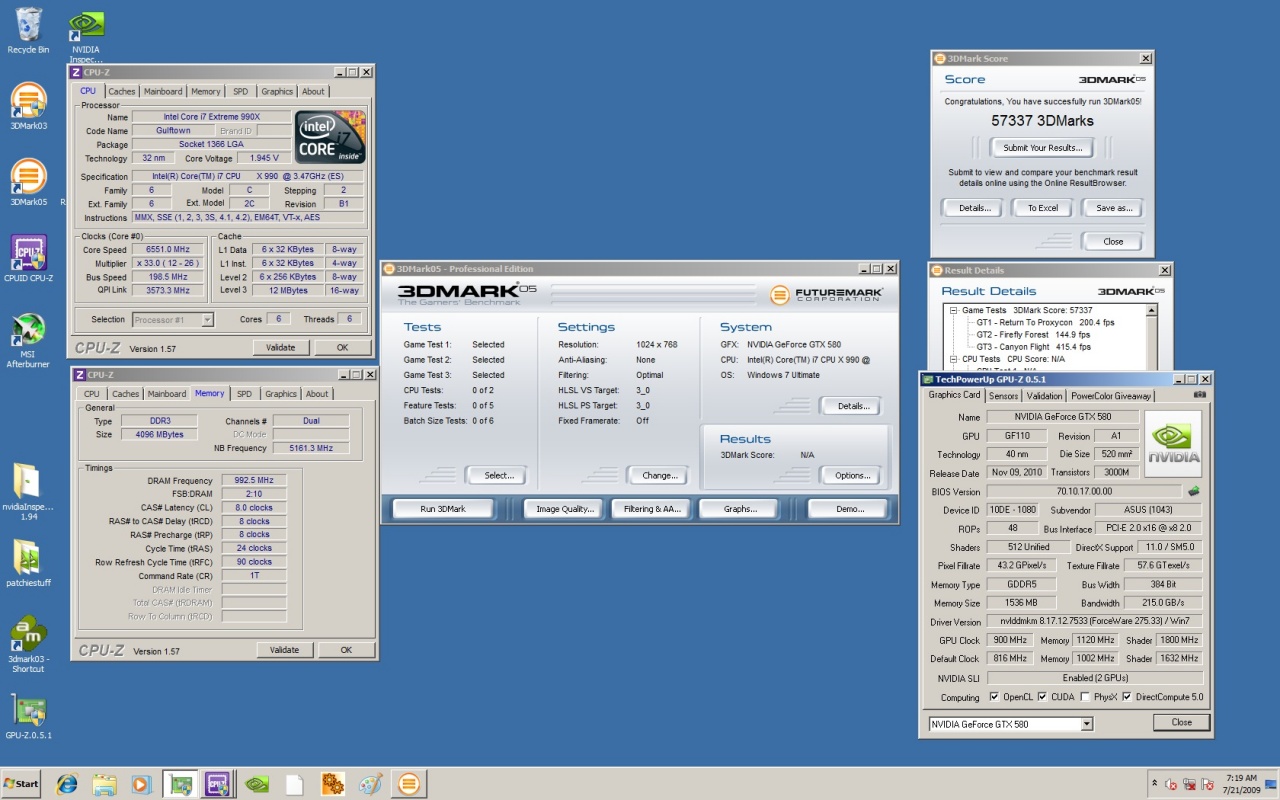Image resolution: width=1280 pixels, height=800 pixels.
Task: Switch to the Sensors tab in GPU-Z
Action: click(1003, 396)
